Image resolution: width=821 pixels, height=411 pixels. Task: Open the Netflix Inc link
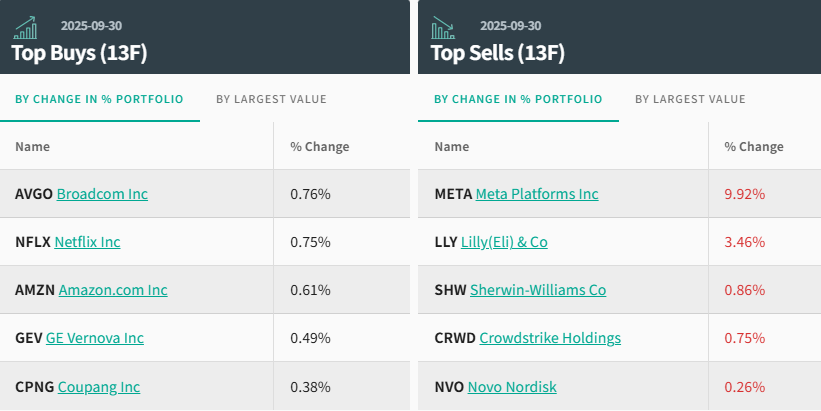click(87, 242)
